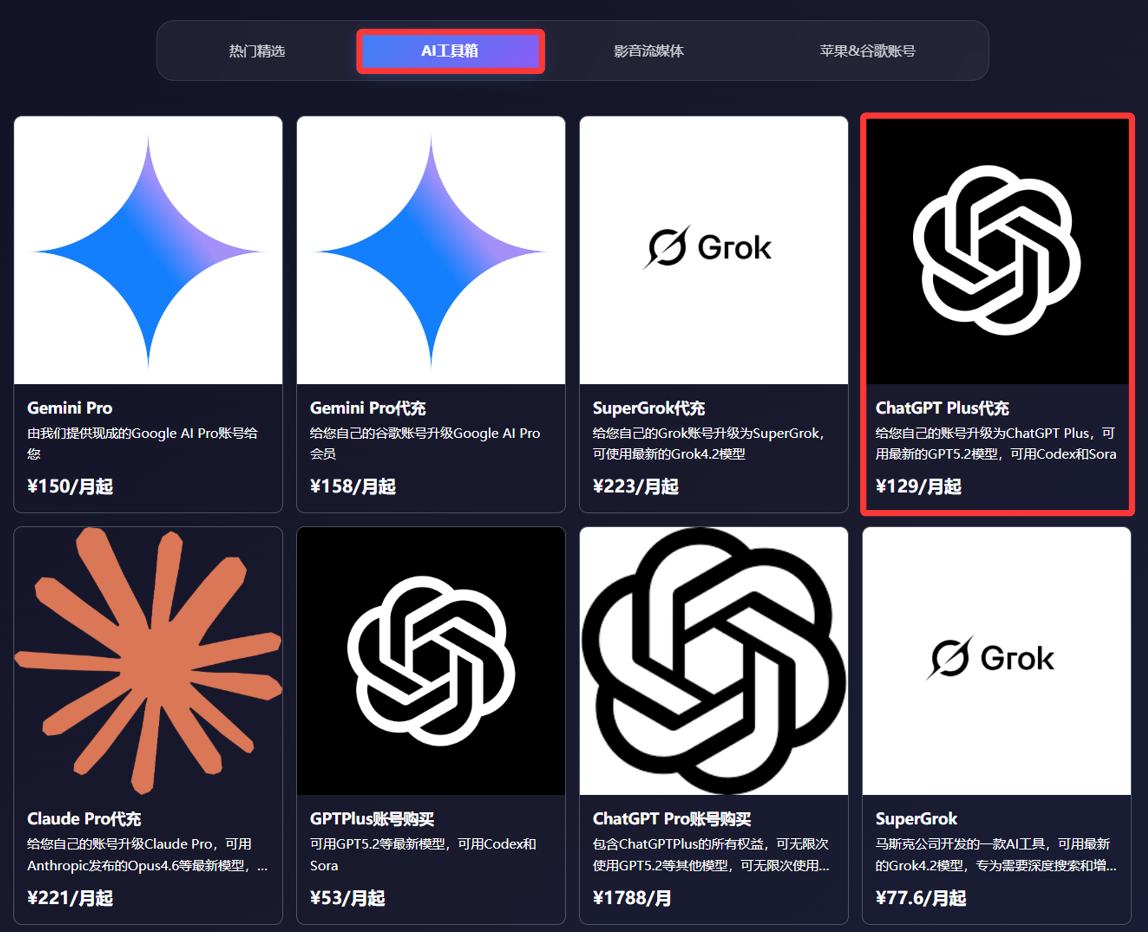The width and height of the screenshot is (1148, 932).
Task: Select the AI工具箱 tab
Action: point(450,51)
